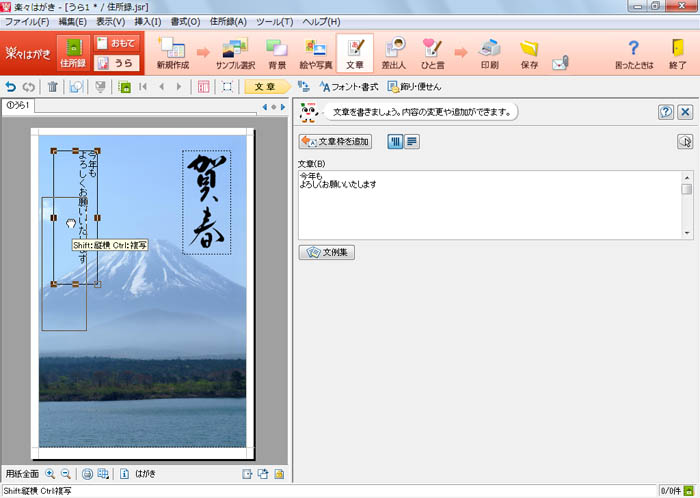Switch to うら (back) side

click(x=117, y=63)
